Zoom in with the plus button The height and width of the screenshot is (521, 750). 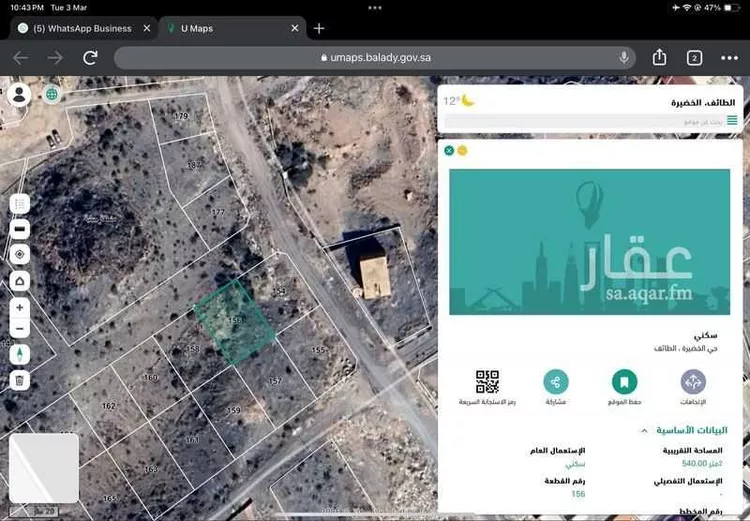pos(20,308)
